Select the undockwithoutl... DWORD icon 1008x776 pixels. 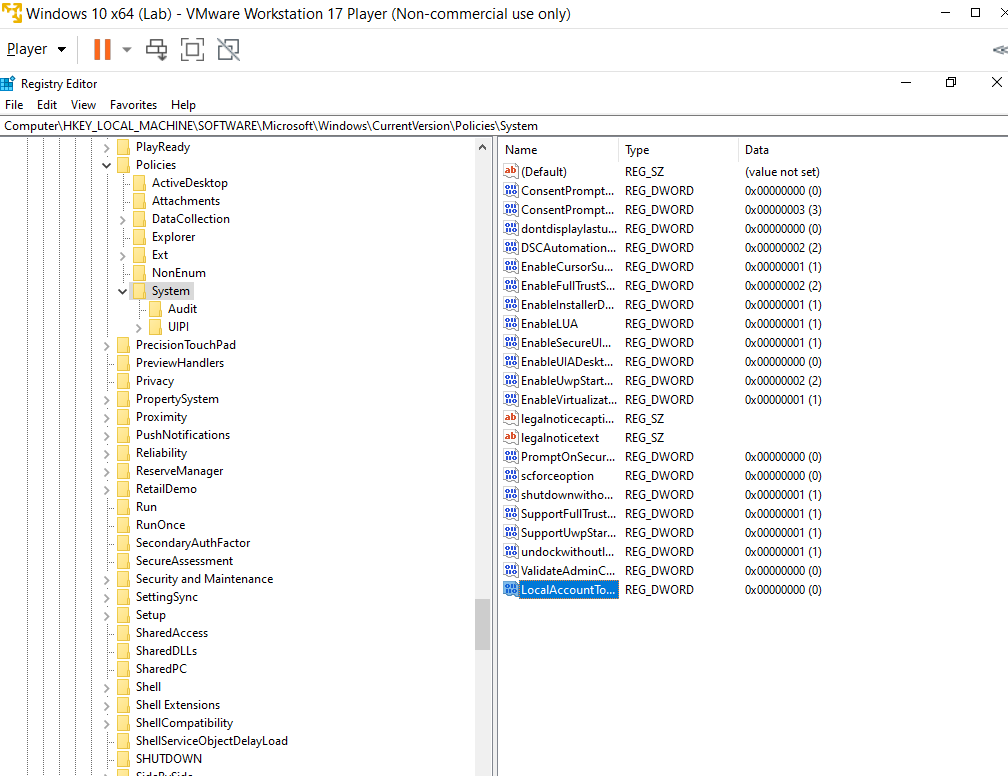[x=510, y=552]
